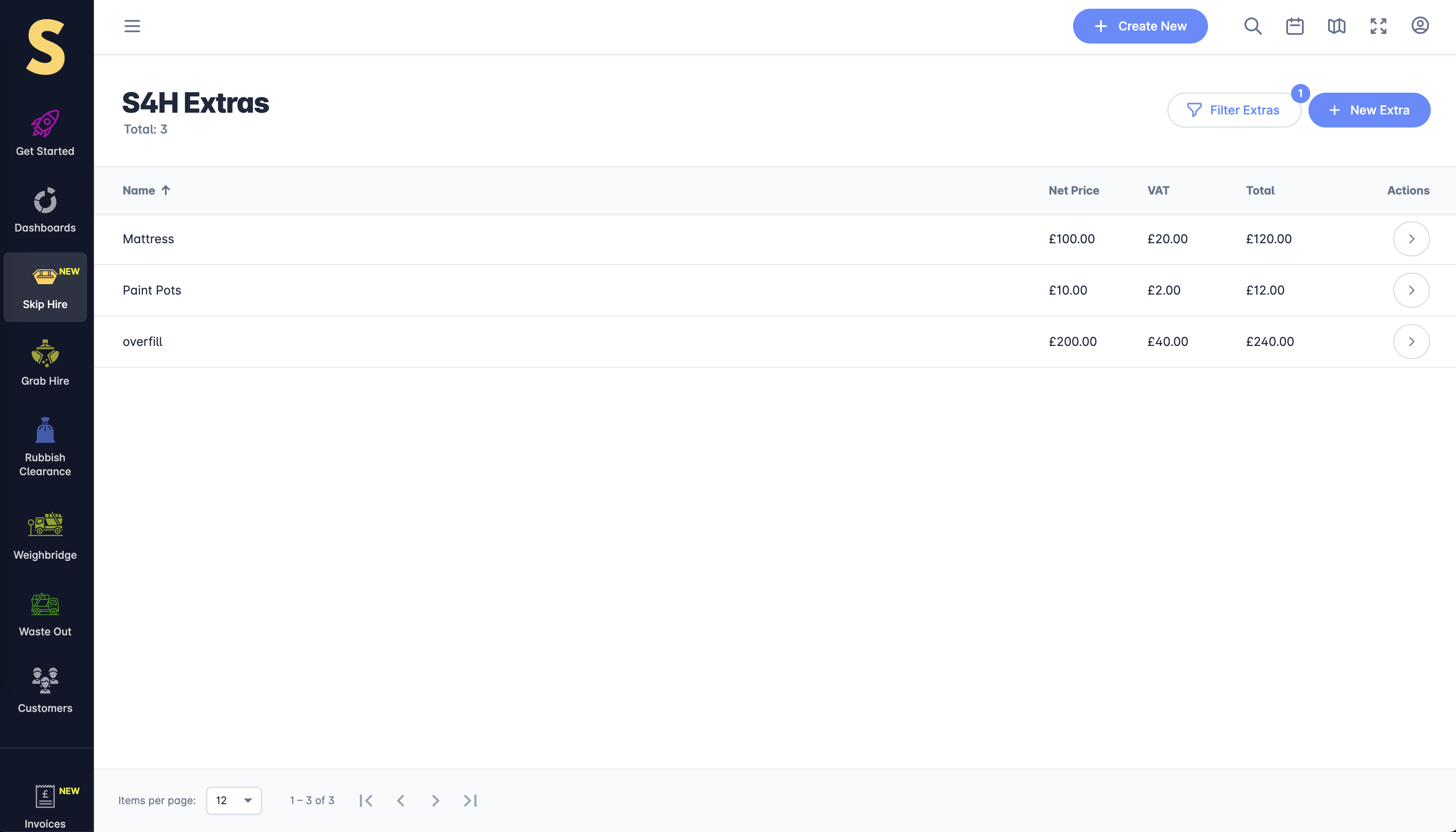The image size is (1456, 832).
Task: Click the Create New button
Action: (1140, 26)
